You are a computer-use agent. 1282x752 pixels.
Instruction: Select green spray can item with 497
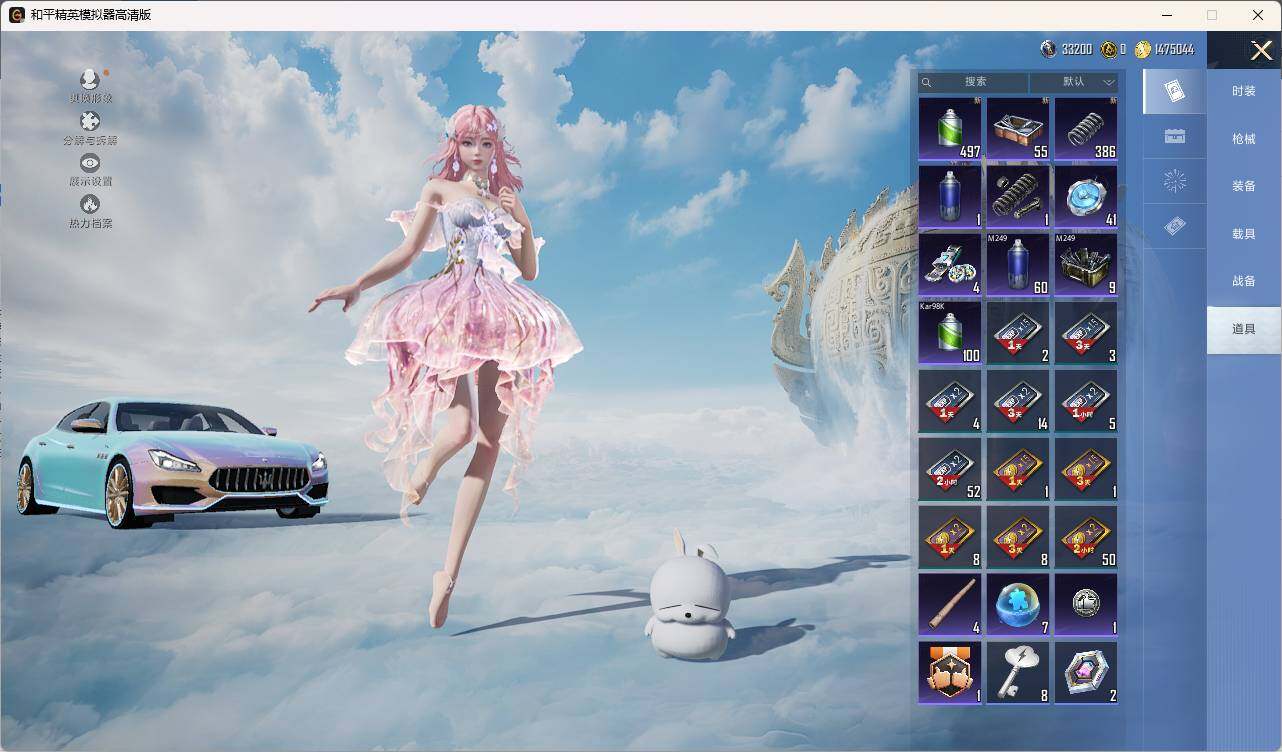tap(950, 128)
